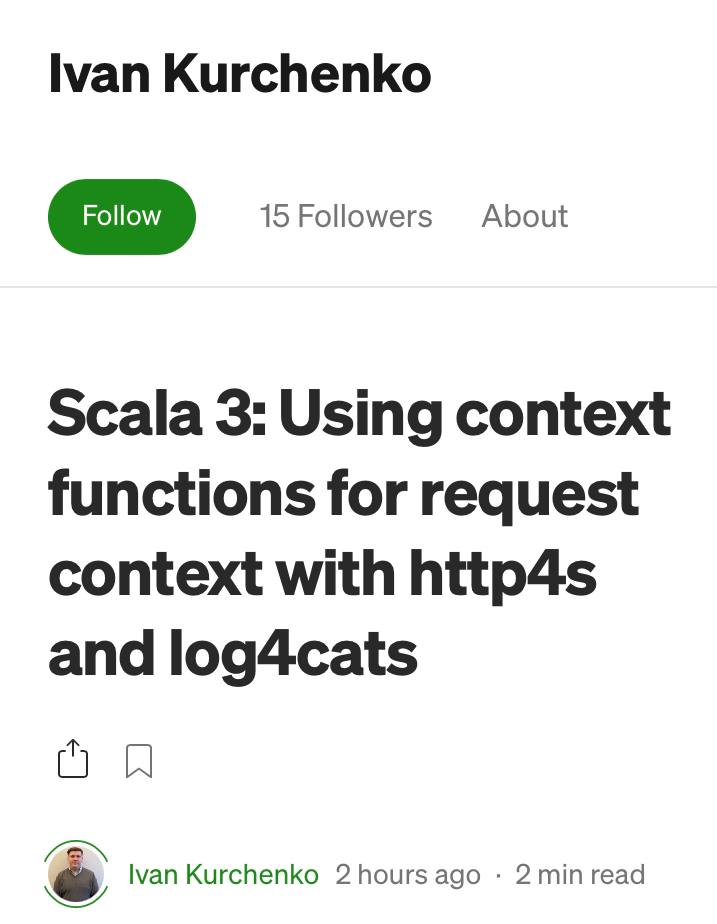Viewport: 717px width, 924px height.
Task: Click Ivan Kurchenko's round avatar photo
Action: pos(77,873)
